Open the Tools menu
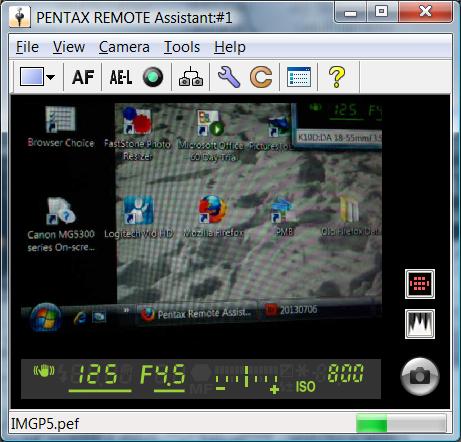 182,47
